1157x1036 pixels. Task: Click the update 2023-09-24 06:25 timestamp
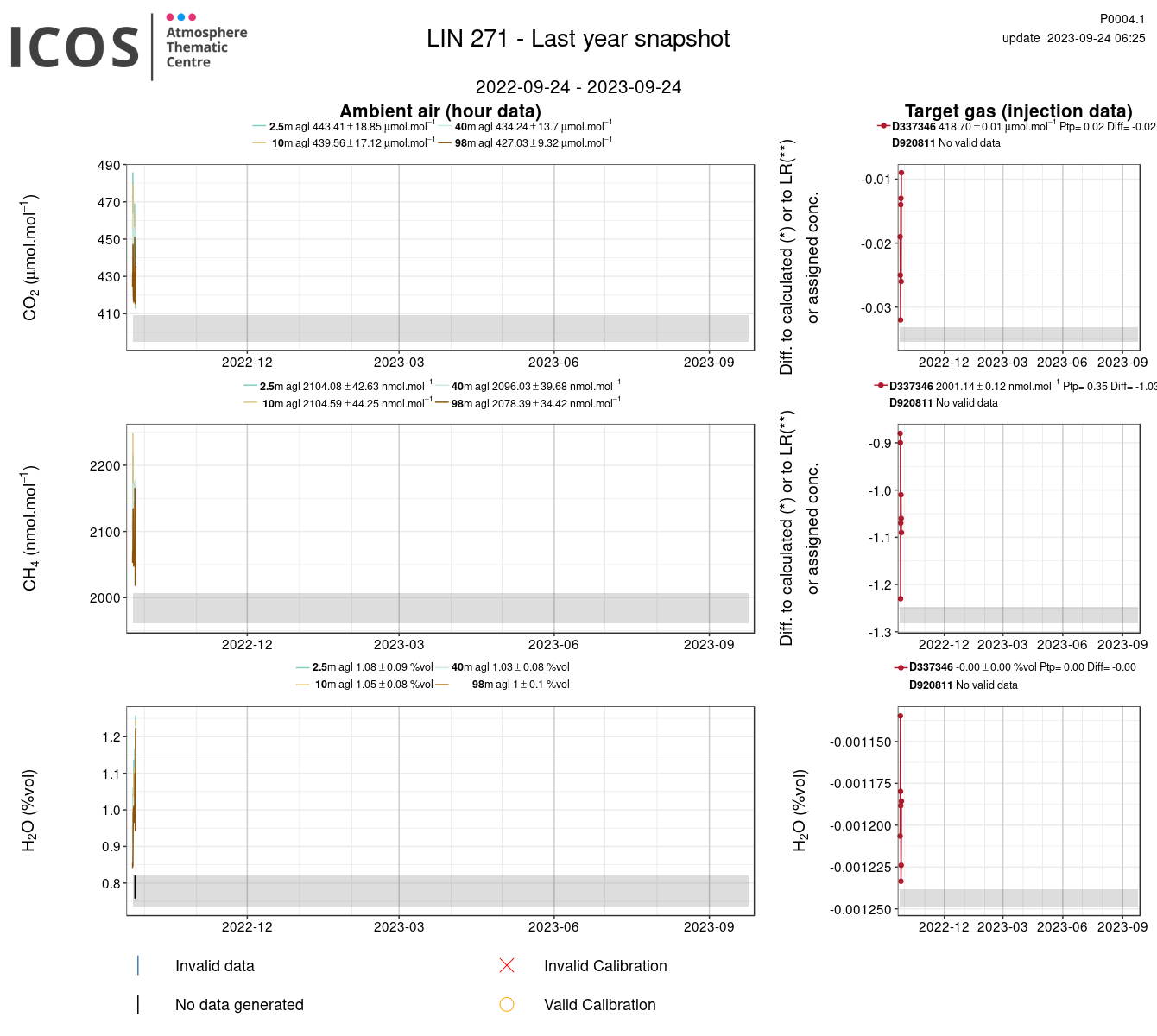coord(1073,38)
